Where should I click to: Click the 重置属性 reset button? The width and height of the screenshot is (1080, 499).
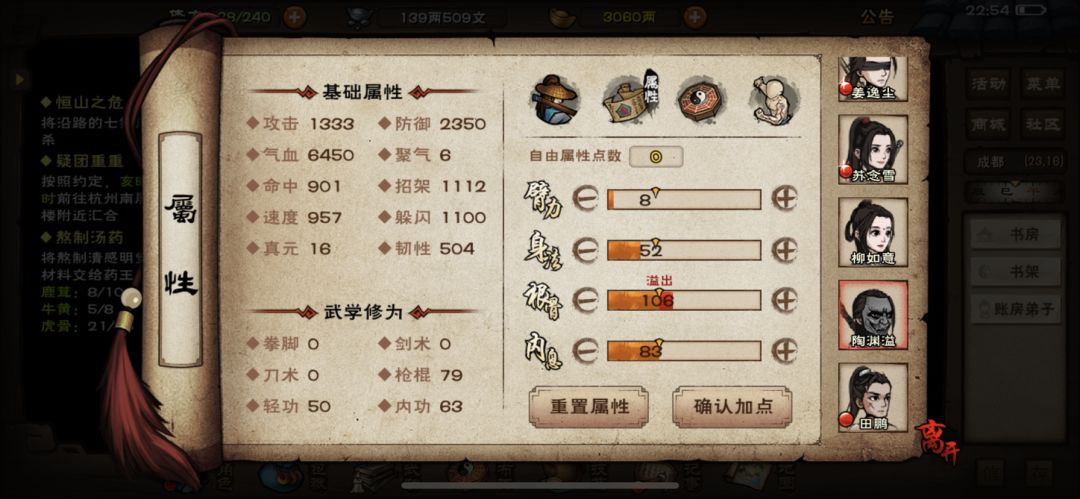coord(589,407)
